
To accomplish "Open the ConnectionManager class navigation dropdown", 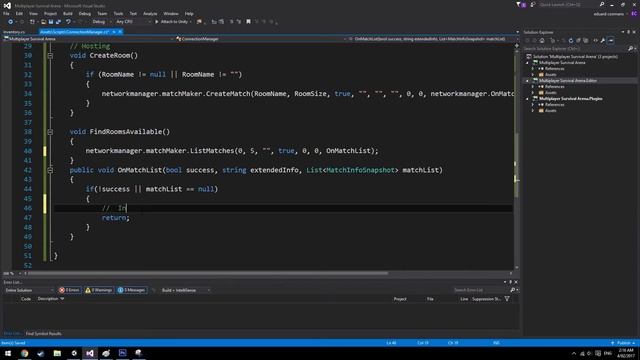I will [x=261, y=39].
